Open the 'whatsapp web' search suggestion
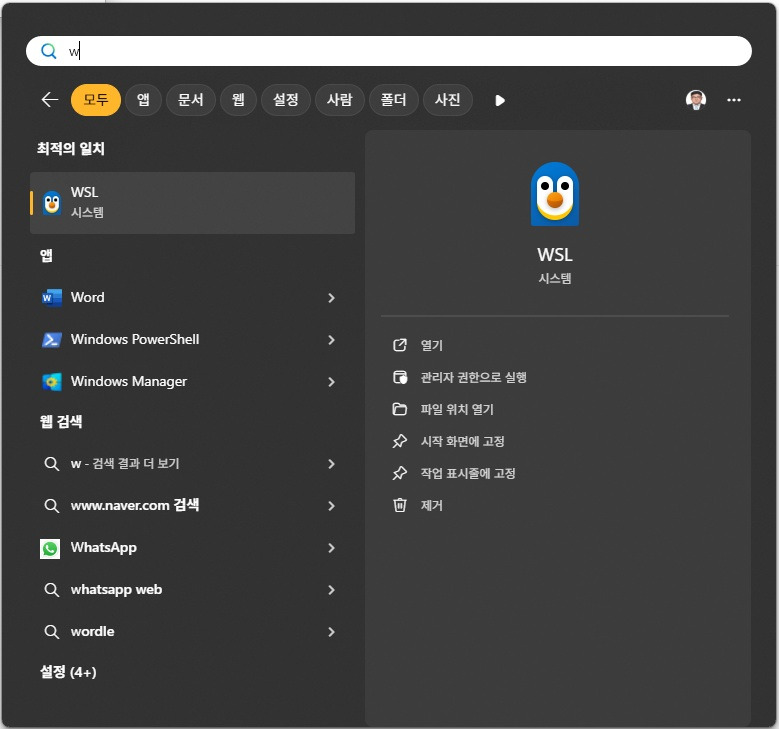 tap(193, 590)
